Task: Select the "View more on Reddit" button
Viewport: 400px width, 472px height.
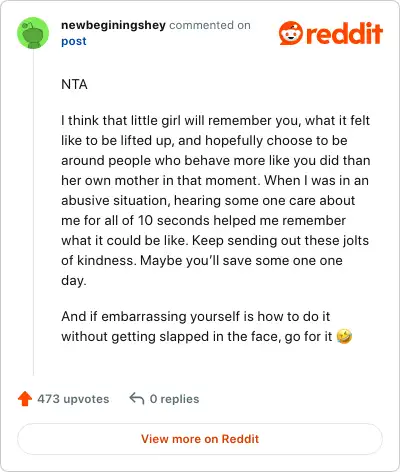Action: point(200,439)
